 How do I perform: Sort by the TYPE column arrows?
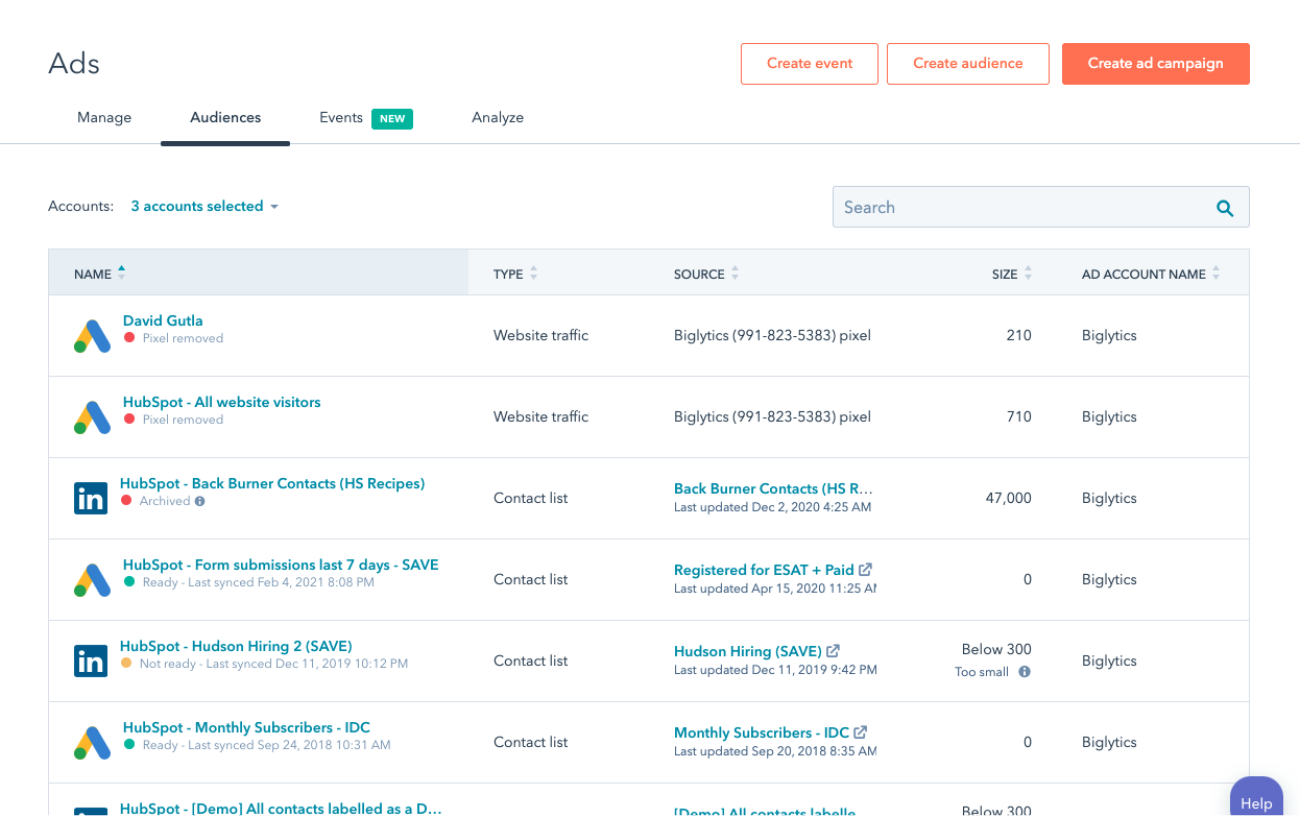tap(533, 273)
